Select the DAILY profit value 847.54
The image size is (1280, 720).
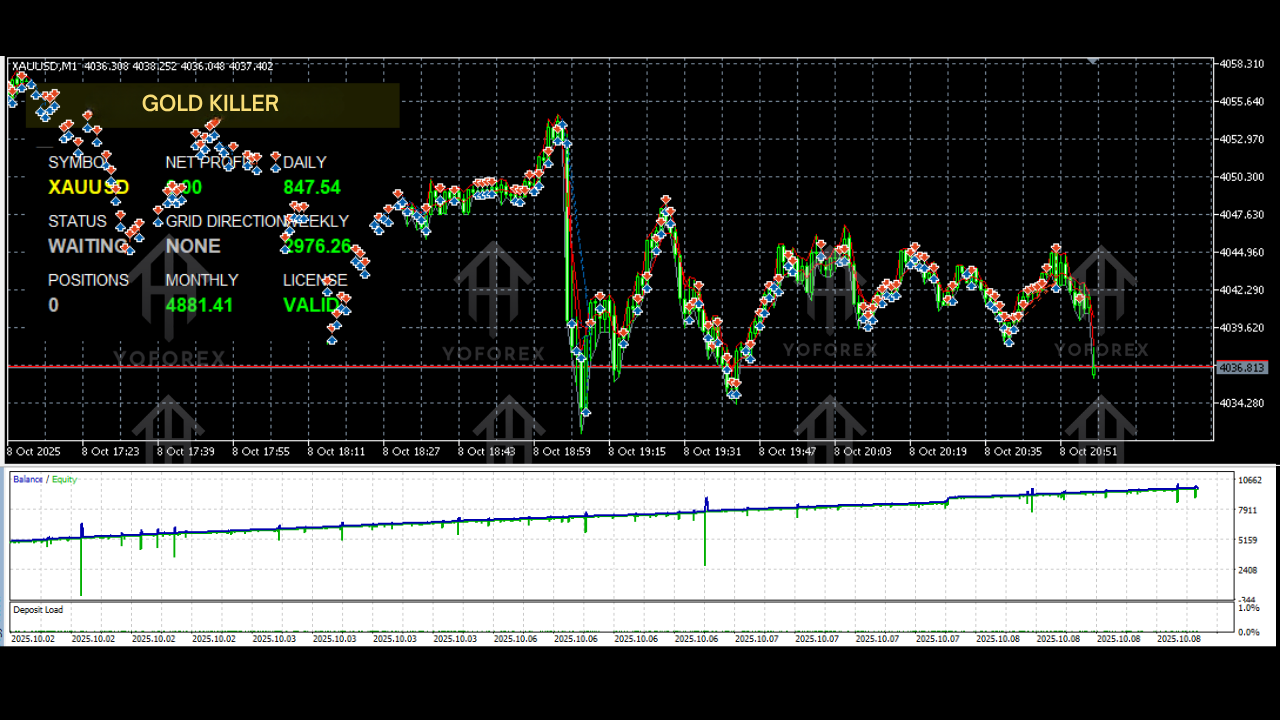(312, 187)
